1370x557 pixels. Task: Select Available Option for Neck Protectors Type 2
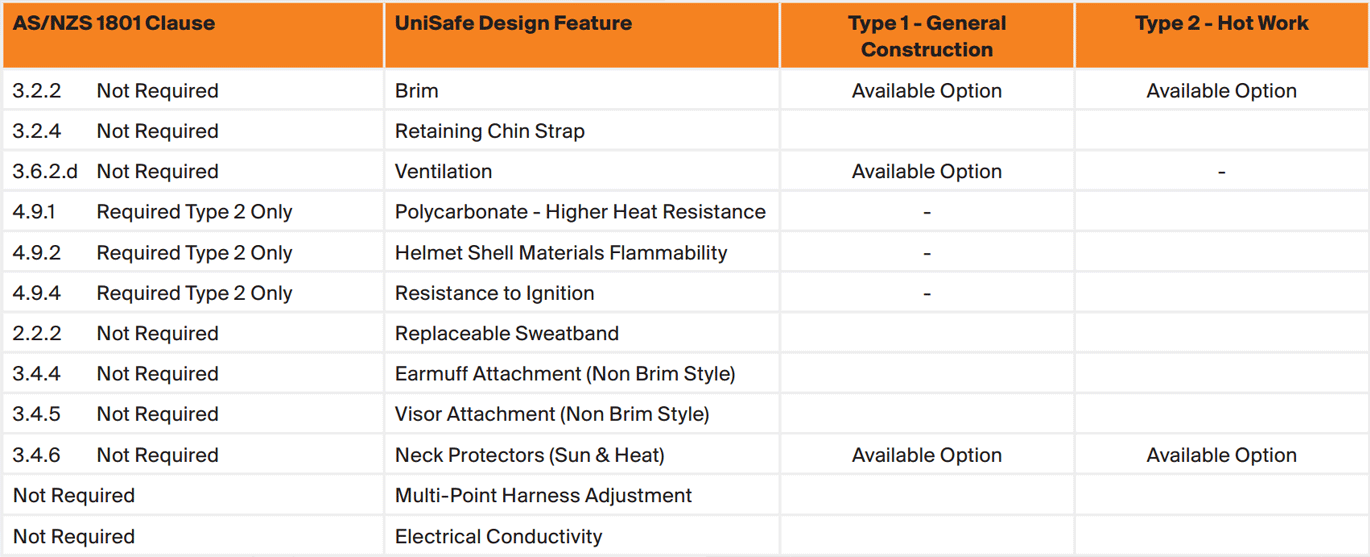[x=1222, y=455]
